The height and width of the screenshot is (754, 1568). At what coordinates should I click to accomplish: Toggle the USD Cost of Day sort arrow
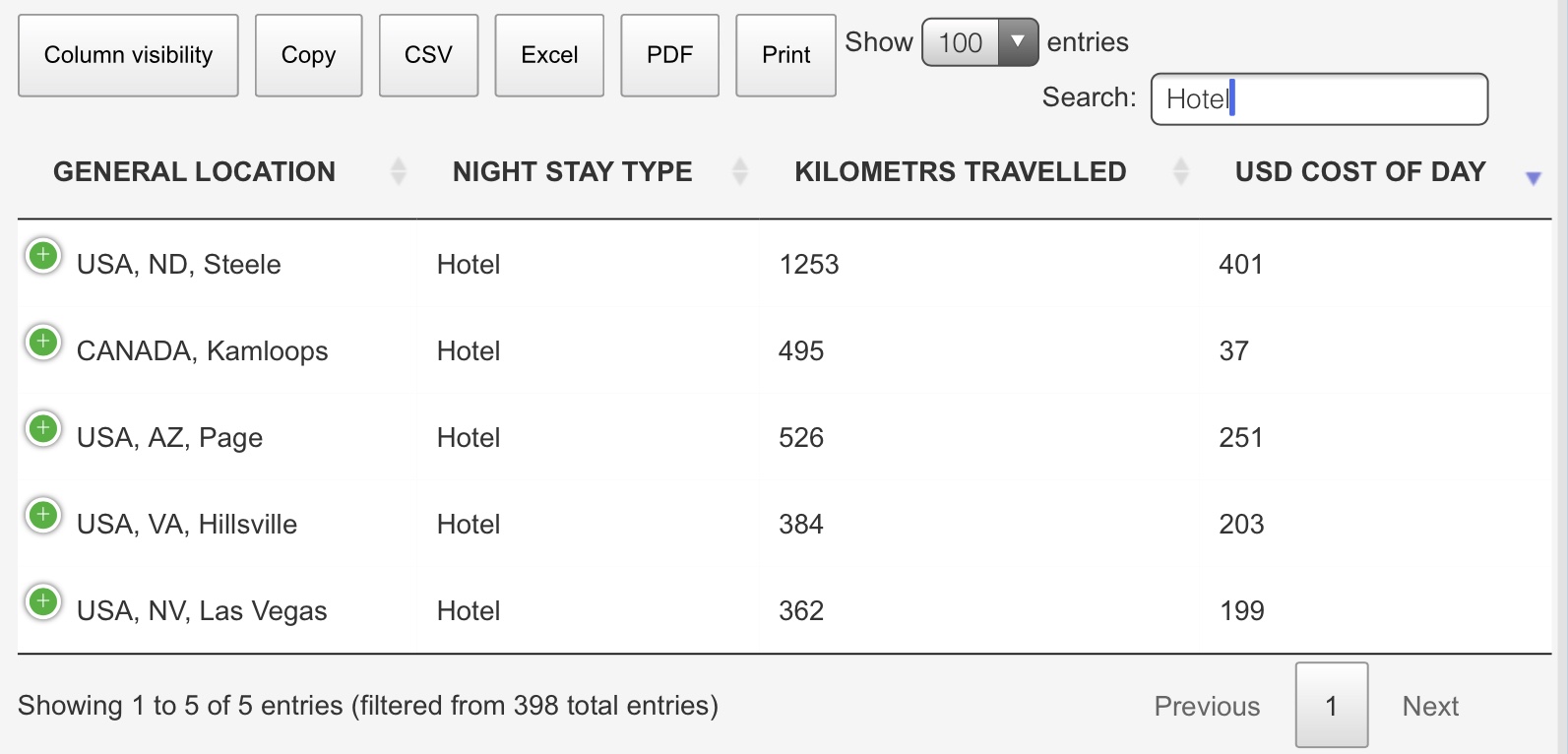pyautogui.click(x=1533, y=178)
